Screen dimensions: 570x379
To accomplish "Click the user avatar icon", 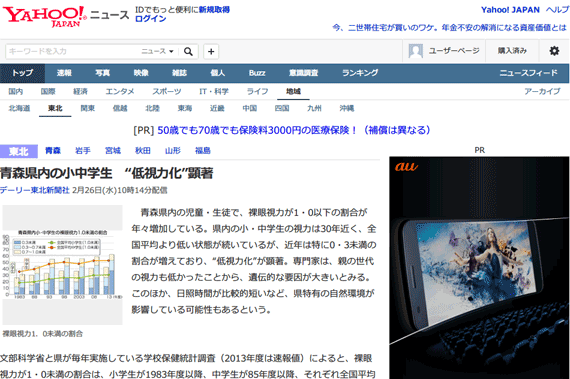I will click(416, 51).
